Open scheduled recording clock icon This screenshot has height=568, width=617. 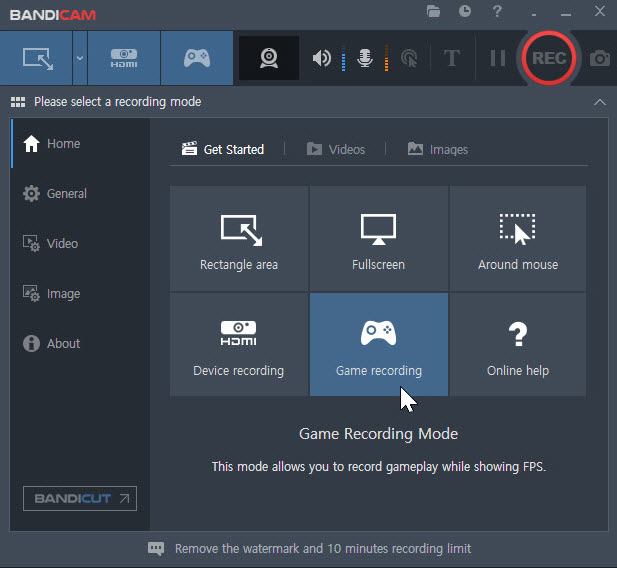(465, 11)
